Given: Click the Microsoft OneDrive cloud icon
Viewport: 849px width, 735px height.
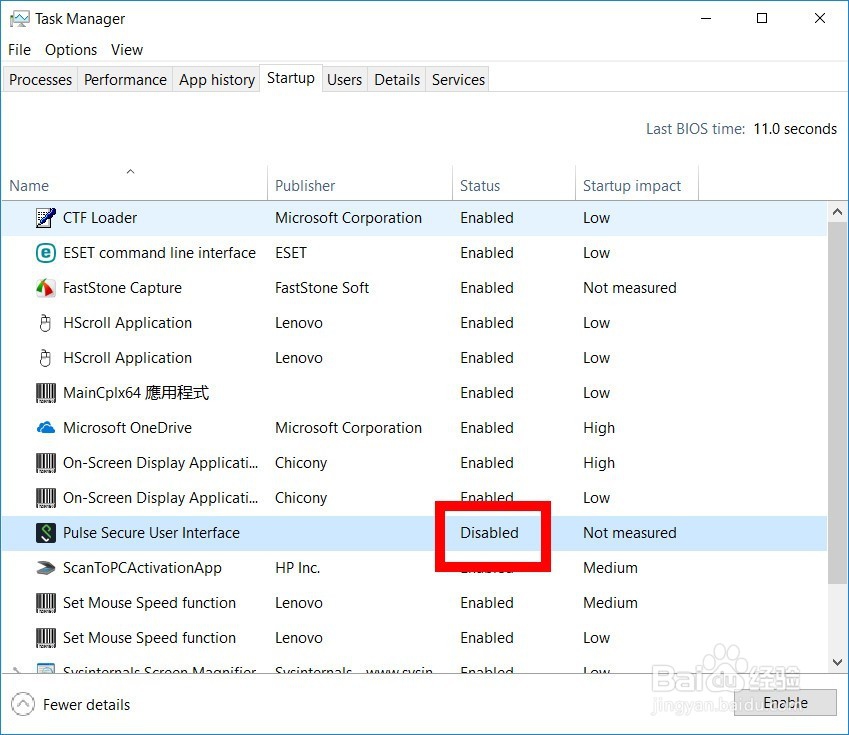Looking at the screenshot, I should (45, 428).
